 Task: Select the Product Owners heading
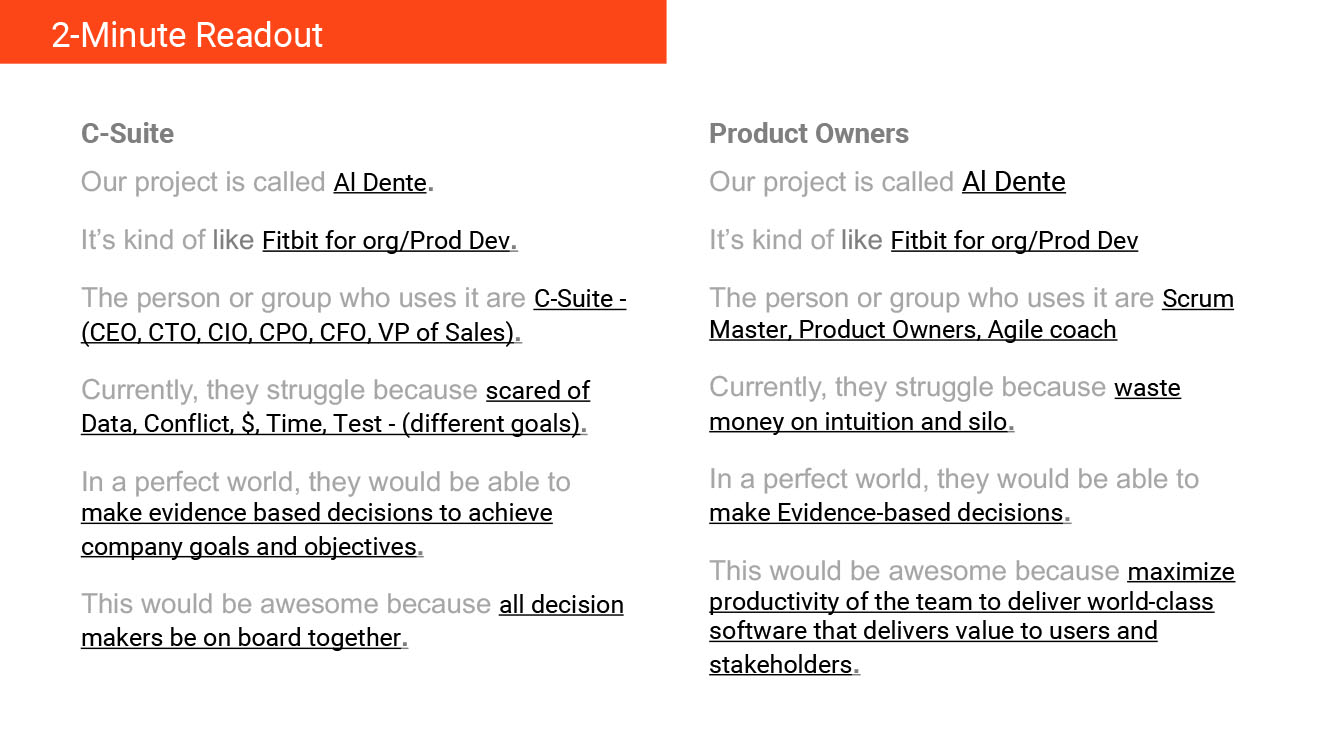[x=809, y=134]
